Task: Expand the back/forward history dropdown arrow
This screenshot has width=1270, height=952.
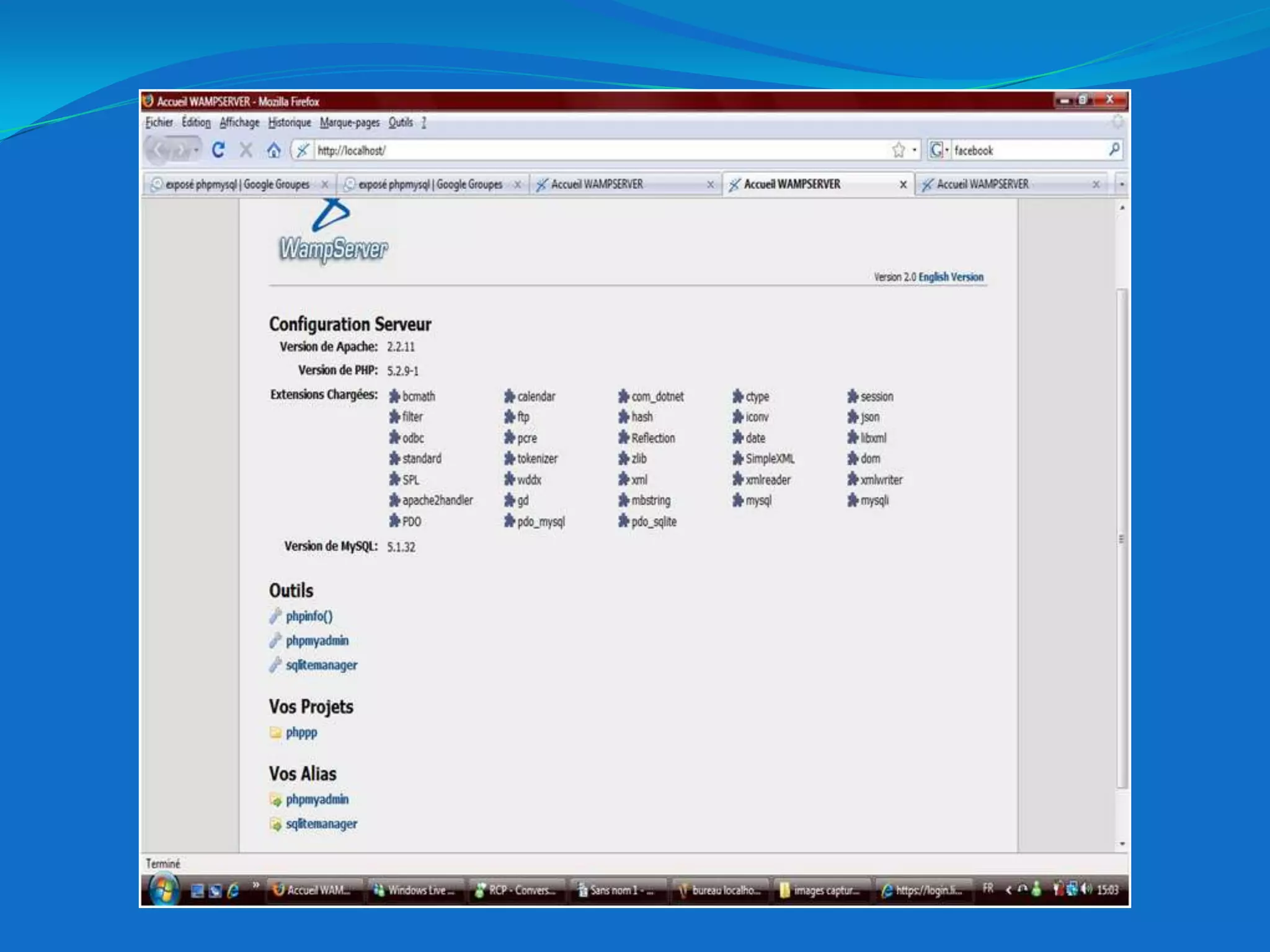Action: point(196,150)
